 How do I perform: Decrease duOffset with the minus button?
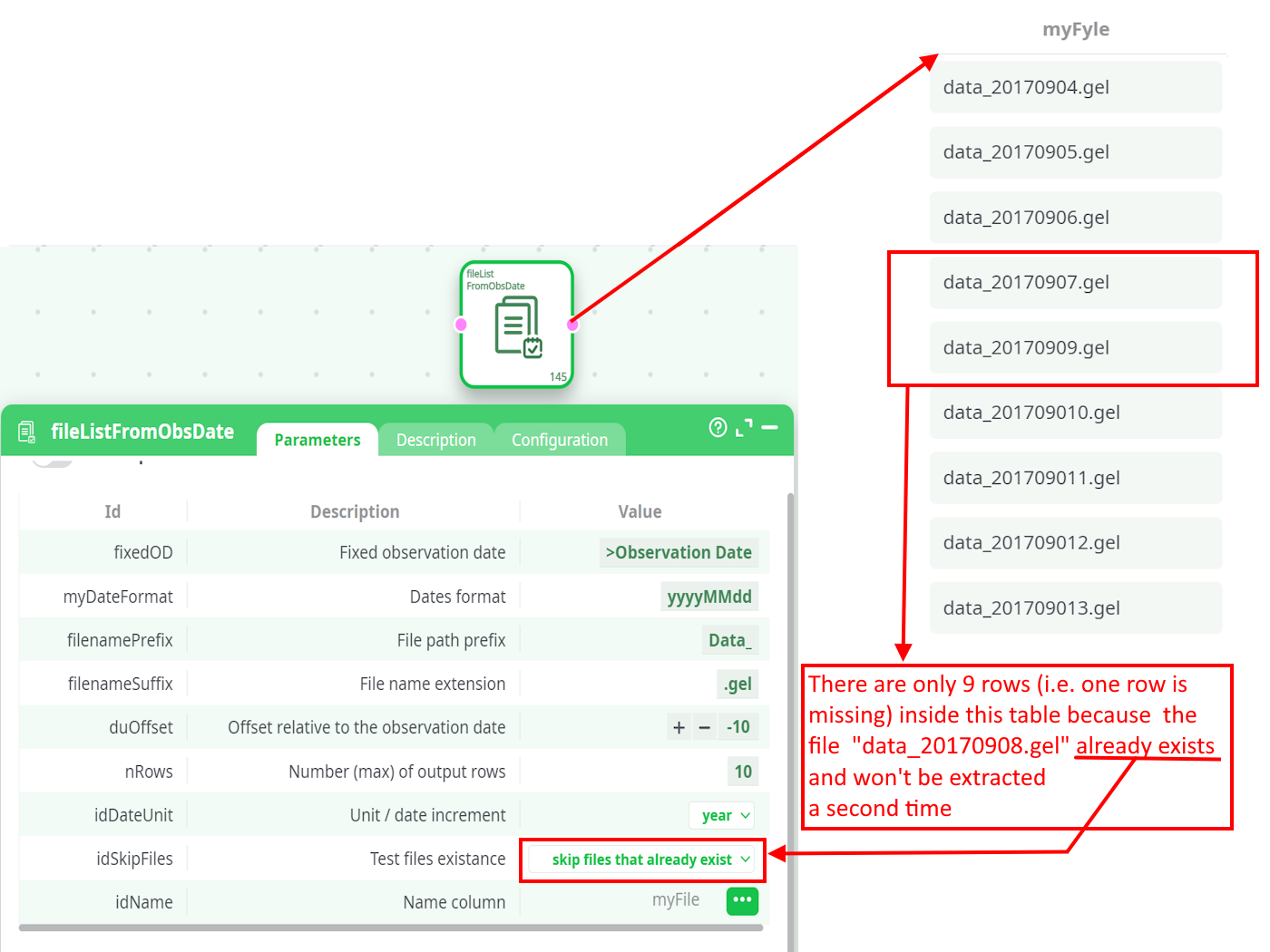tap(705, 727)
